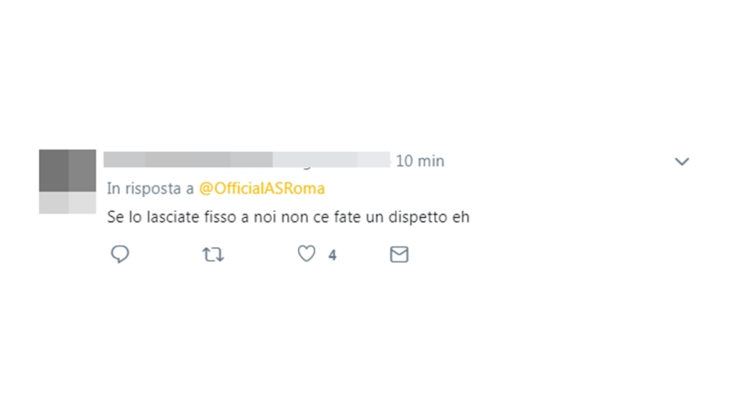Retweet using the arrows icon
This screenshot has height=409, width=736.
coord(213,255)
